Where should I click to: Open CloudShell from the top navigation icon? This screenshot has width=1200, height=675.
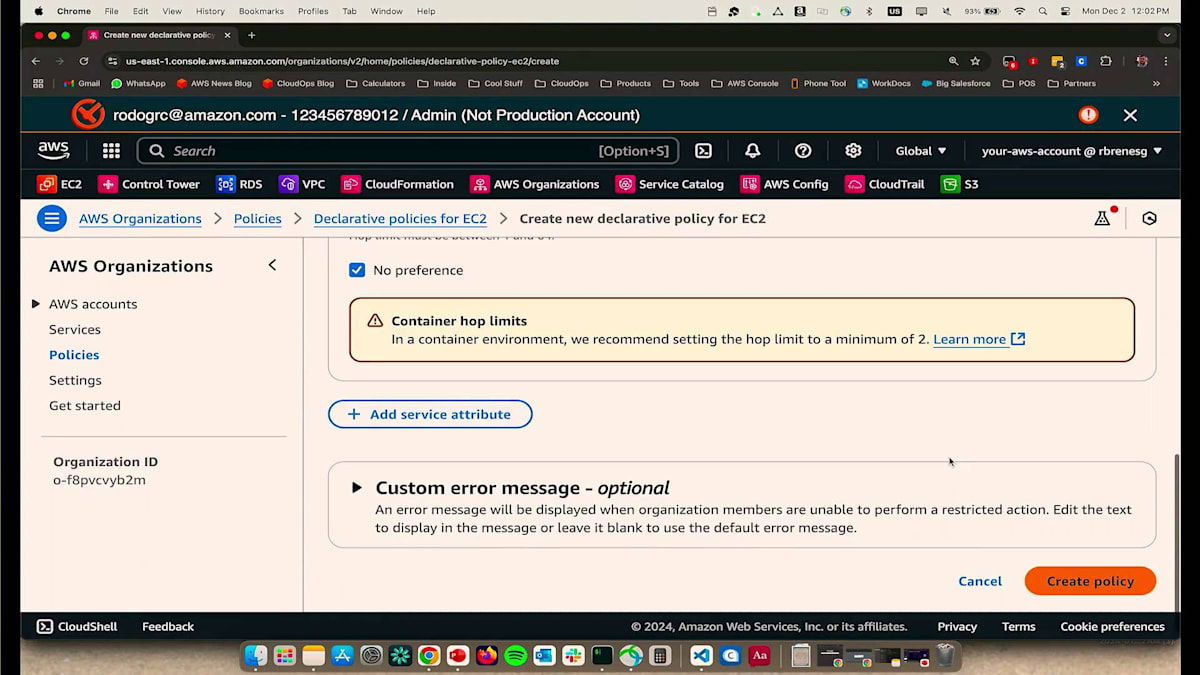704,151
